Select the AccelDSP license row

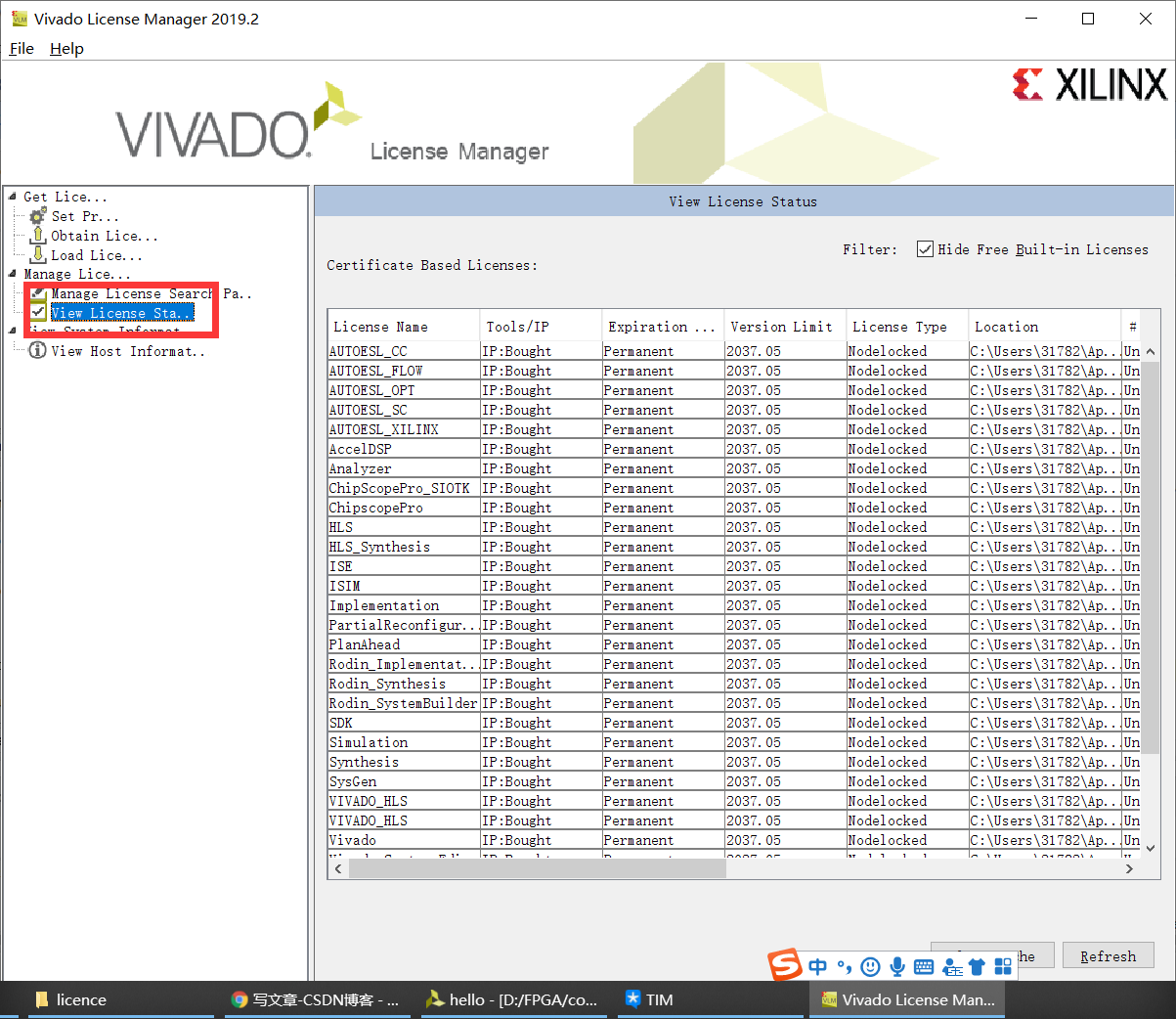tap(734, 449)
